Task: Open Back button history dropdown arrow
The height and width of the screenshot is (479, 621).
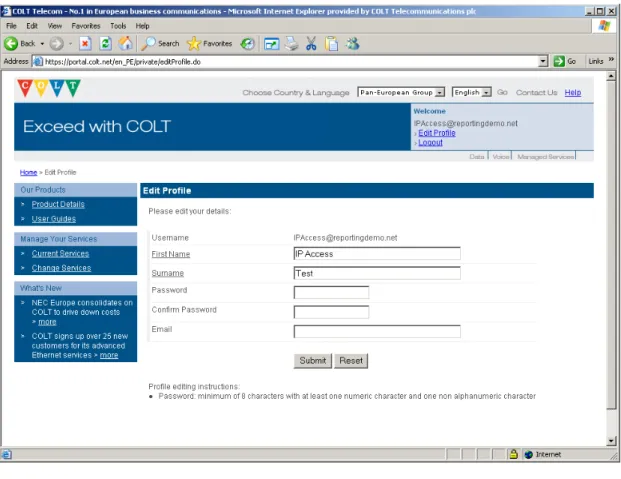Action: 42,44
